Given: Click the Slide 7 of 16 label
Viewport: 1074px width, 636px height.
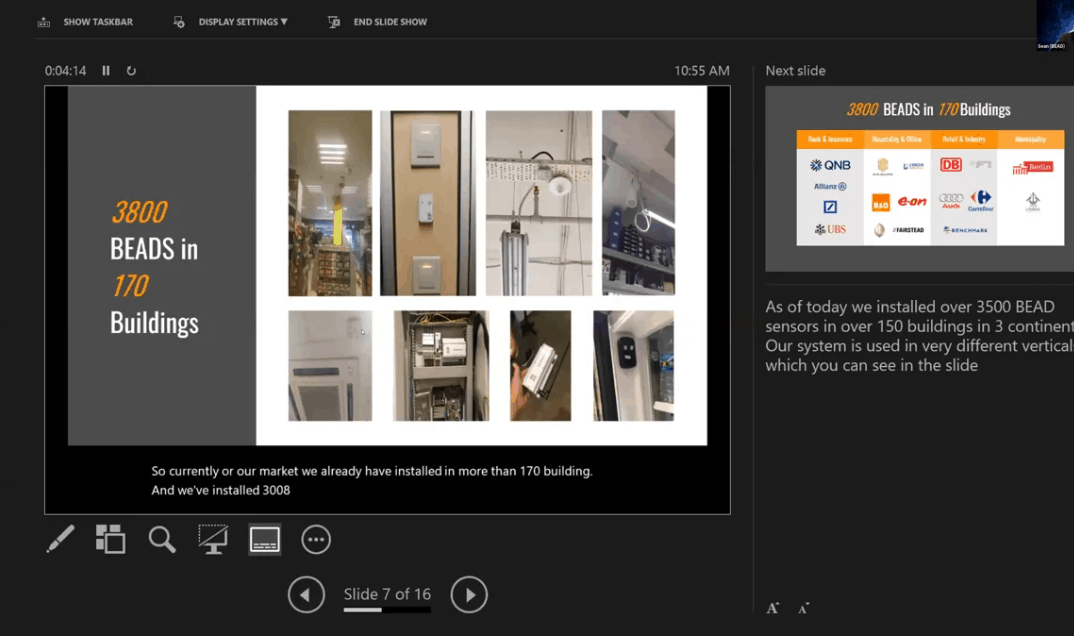Looking at the screenshot, I should coord(387,594).
